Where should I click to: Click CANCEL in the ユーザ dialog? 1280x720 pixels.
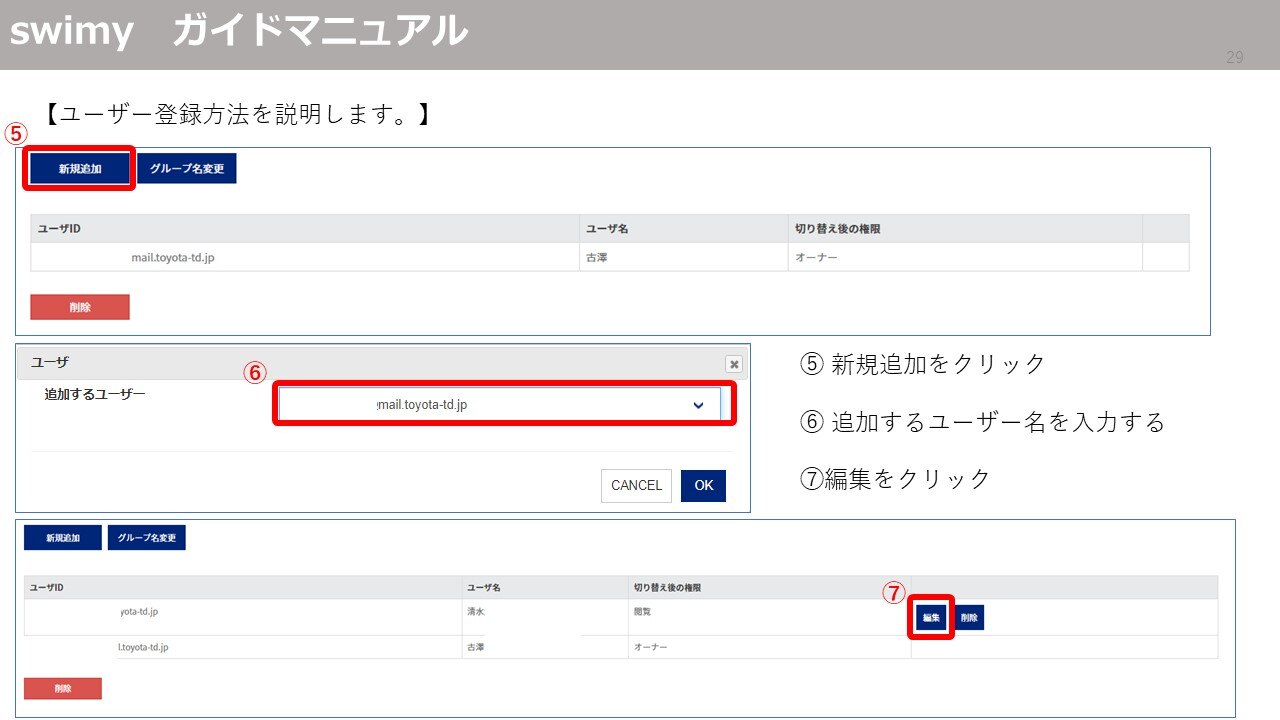pyautogui.click(x=636, y=486)
